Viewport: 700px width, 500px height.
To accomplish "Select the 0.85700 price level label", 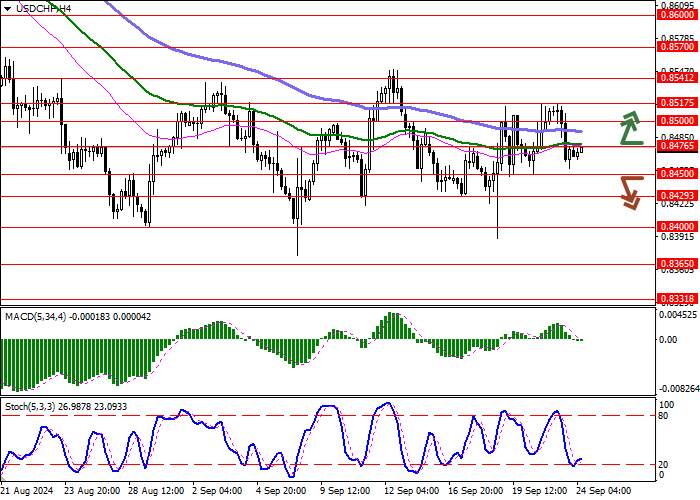I will [677, 46].
